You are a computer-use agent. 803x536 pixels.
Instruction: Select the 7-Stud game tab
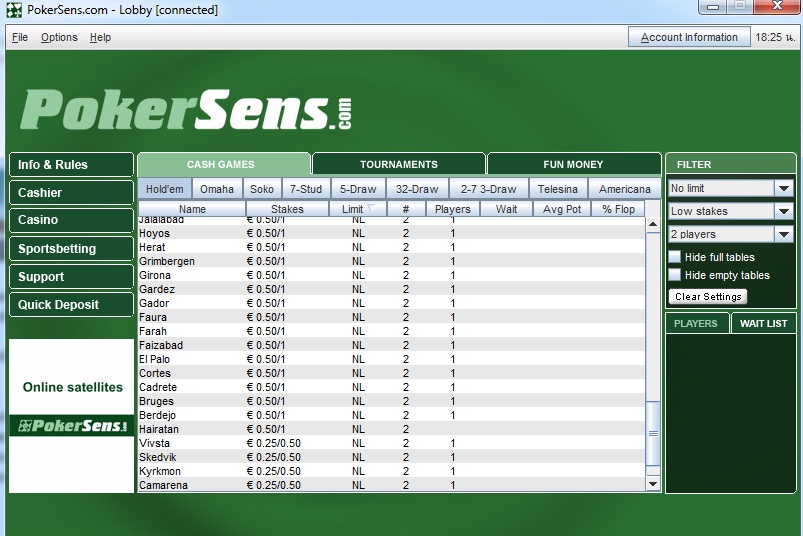306,189
